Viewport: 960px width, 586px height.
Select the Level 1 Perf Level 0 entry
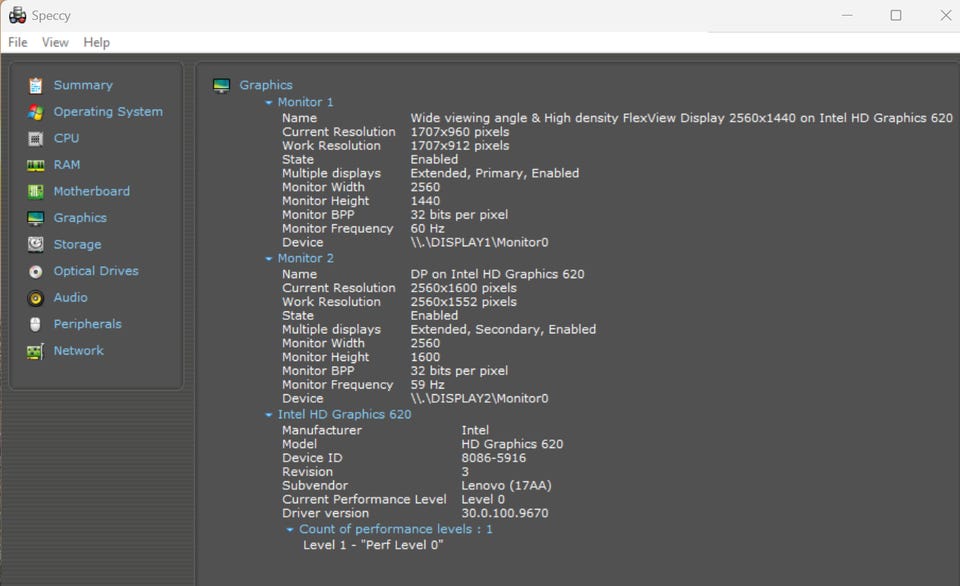coord(372,545)
